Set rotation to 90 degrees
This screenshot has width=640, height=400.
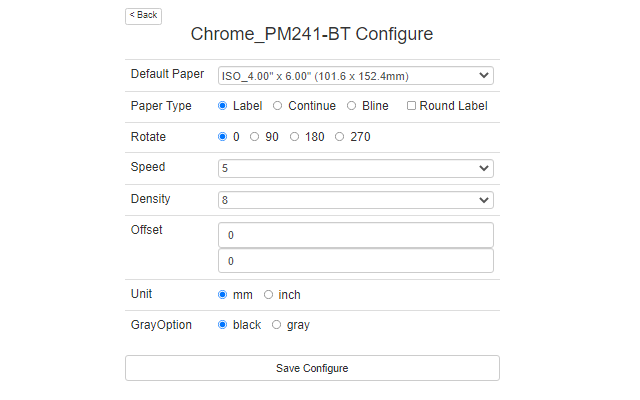pos(255,137)
